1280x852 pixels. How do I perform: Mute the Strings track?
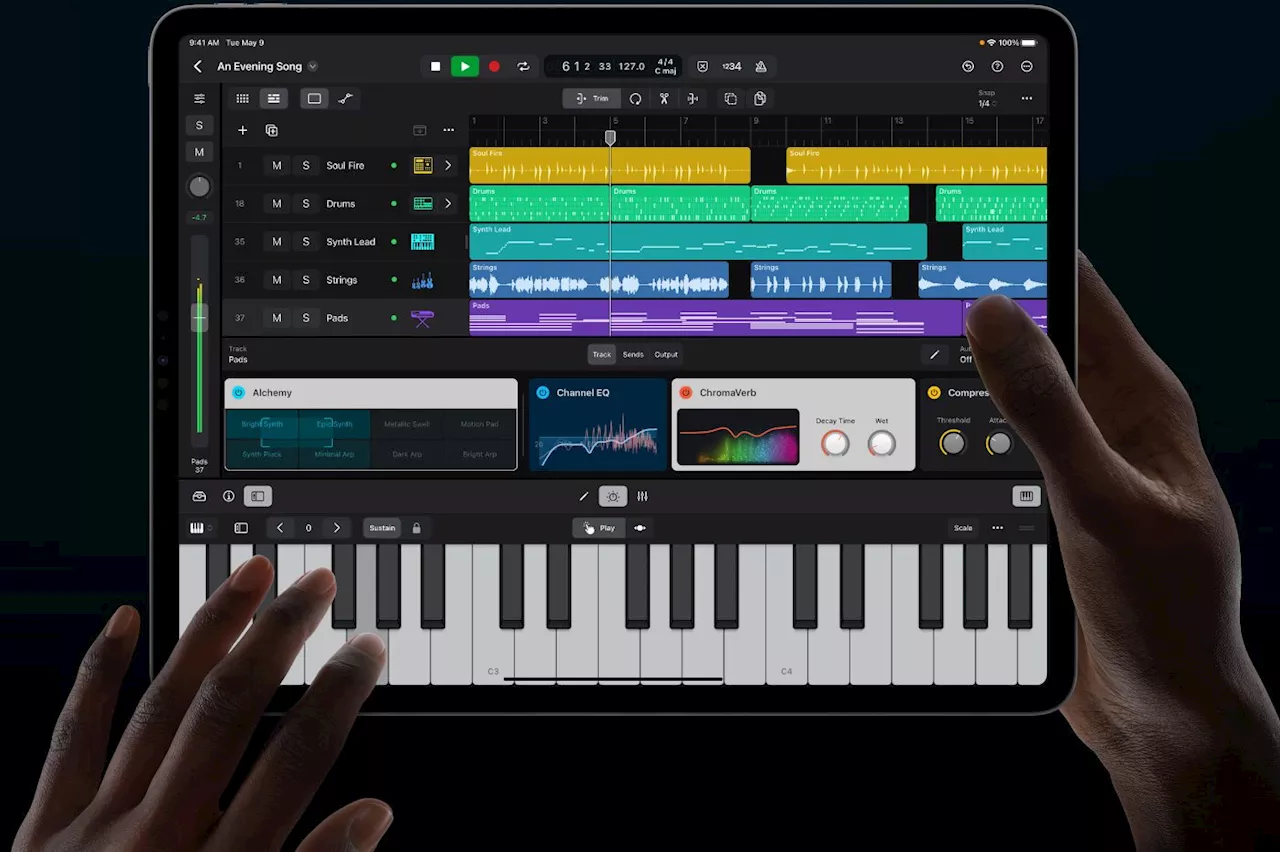(x=277, y=280)
